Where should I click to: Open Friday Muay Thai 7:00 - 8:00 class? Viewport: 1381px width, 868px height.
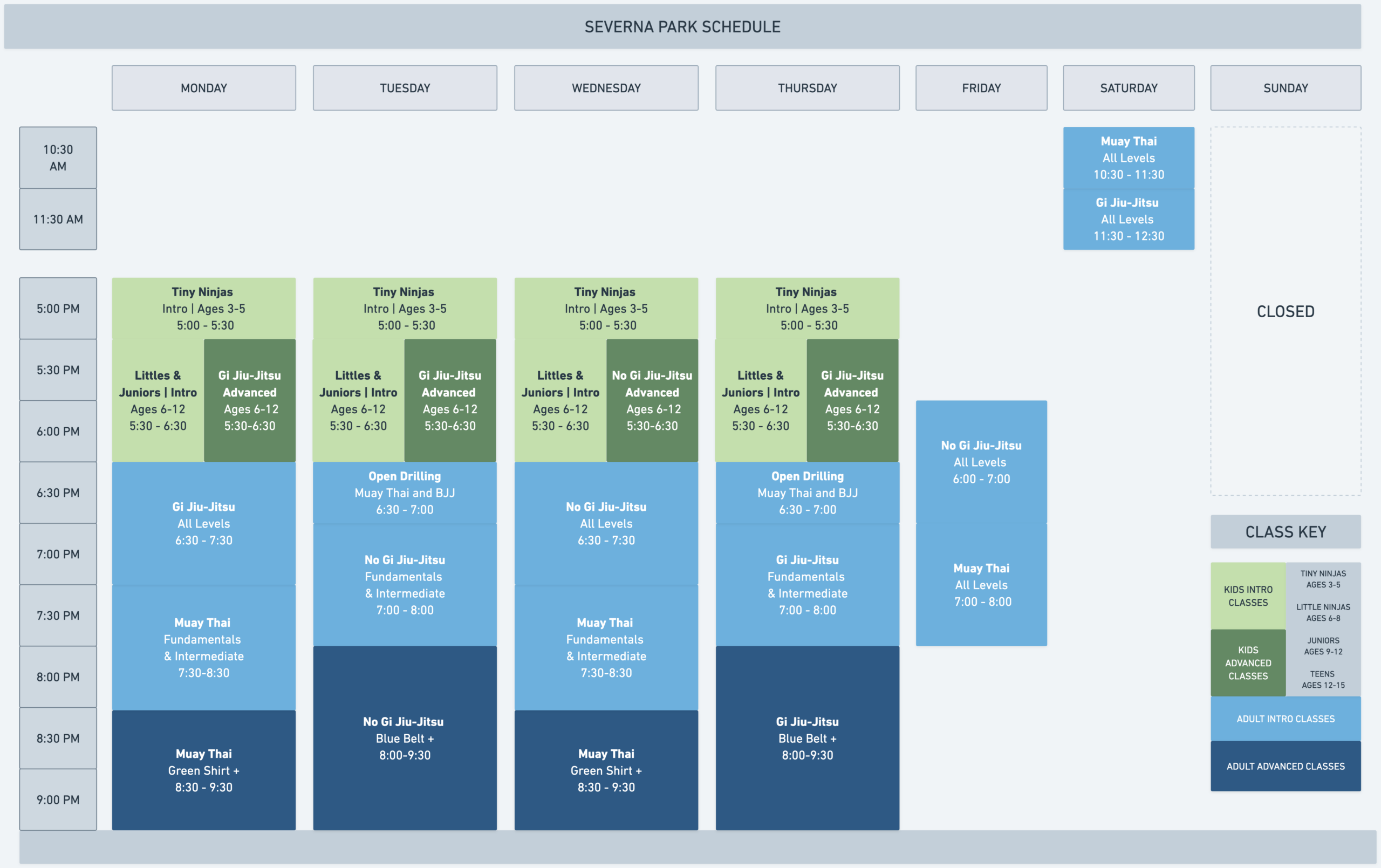981,585
